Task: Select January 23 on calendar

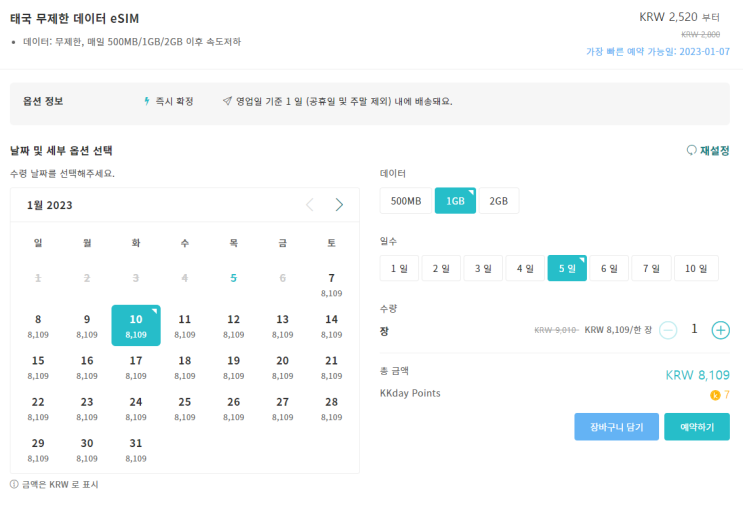Action: [x=87, y=408]
